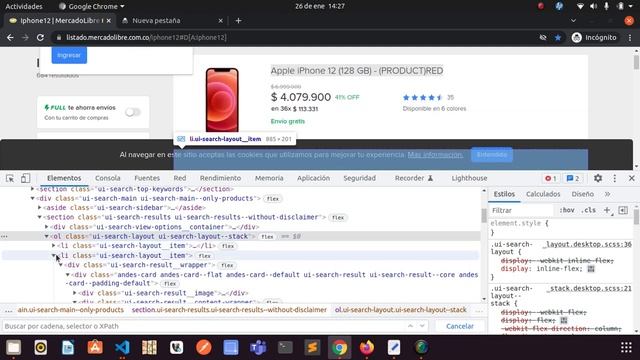Open Apple iPhone 12 (128 GB) product title

(357, 71)
